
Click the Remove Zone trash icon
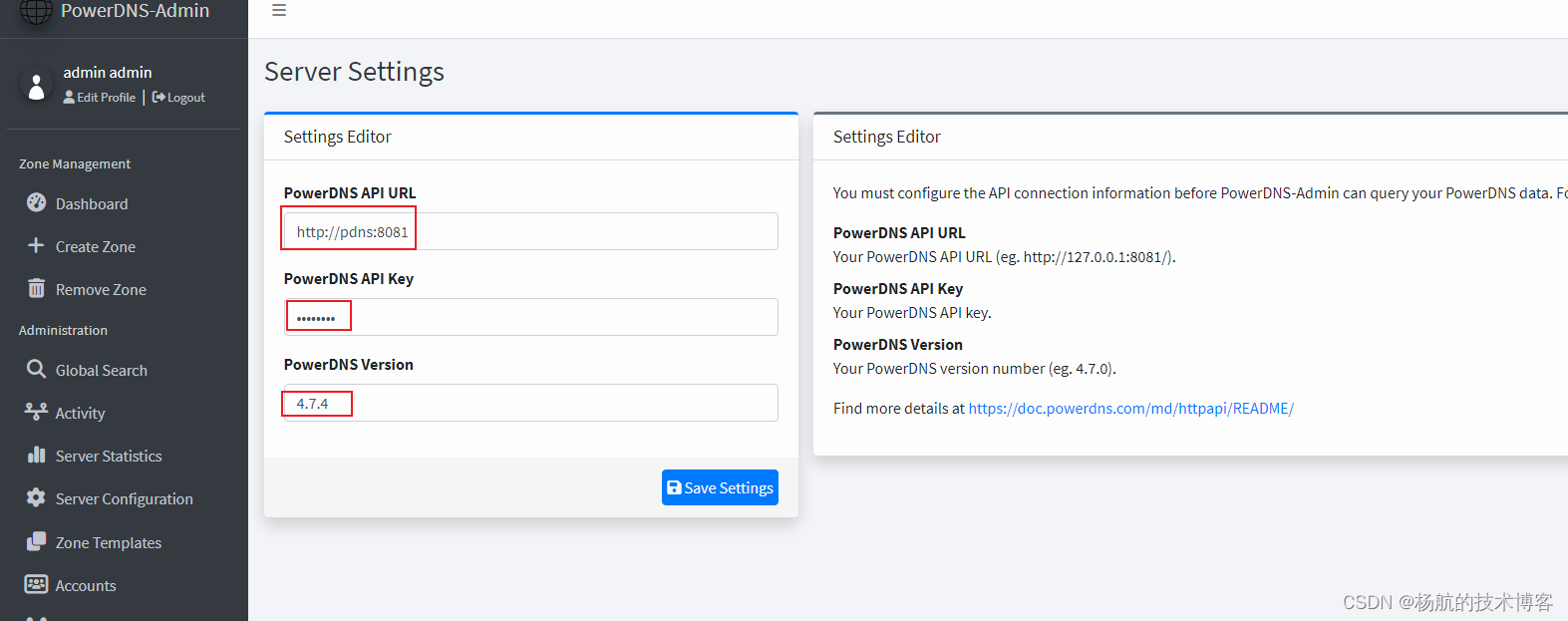(x=36, y=288)
